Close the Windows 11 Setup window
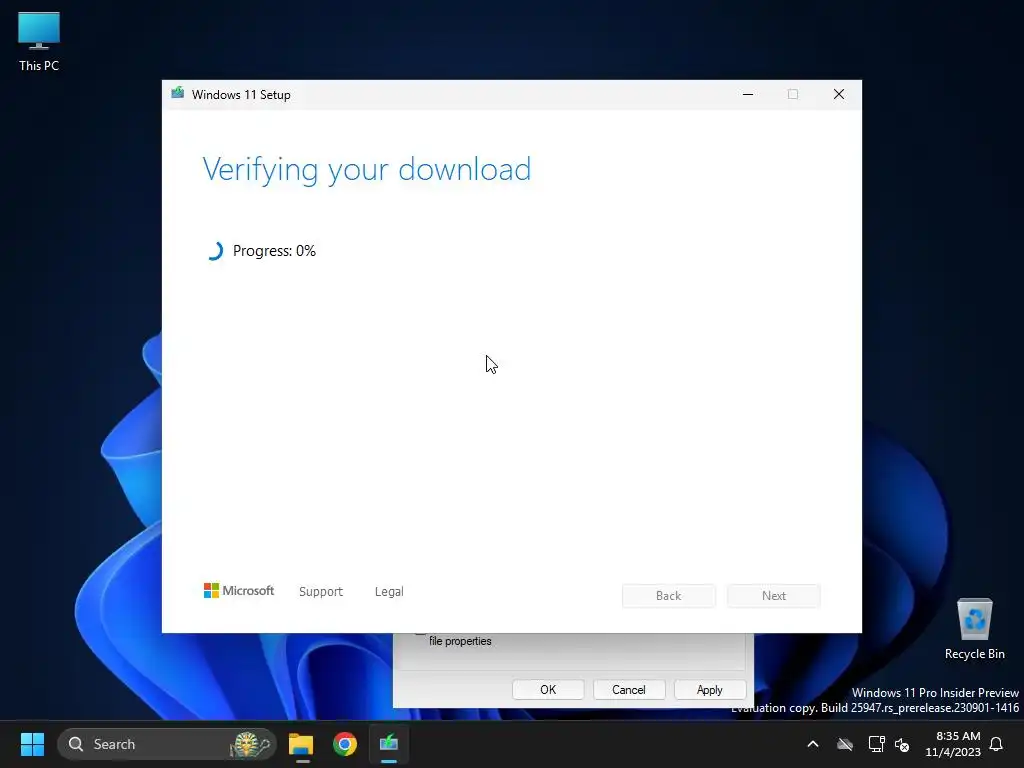 point(839,94)
